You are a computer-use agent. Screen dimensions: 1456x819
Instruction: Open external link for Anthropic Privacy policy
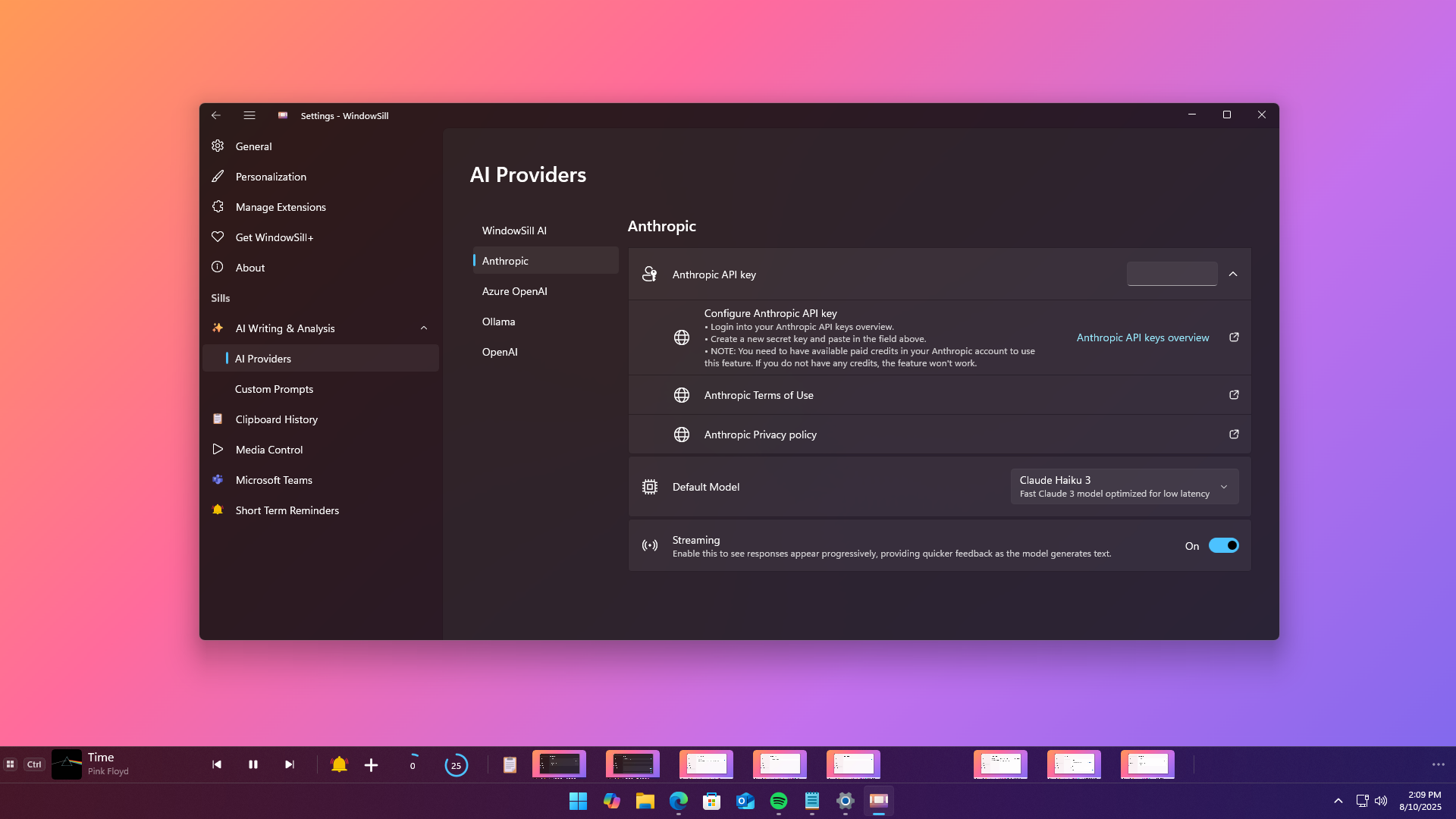click(x=1234, y=435)
